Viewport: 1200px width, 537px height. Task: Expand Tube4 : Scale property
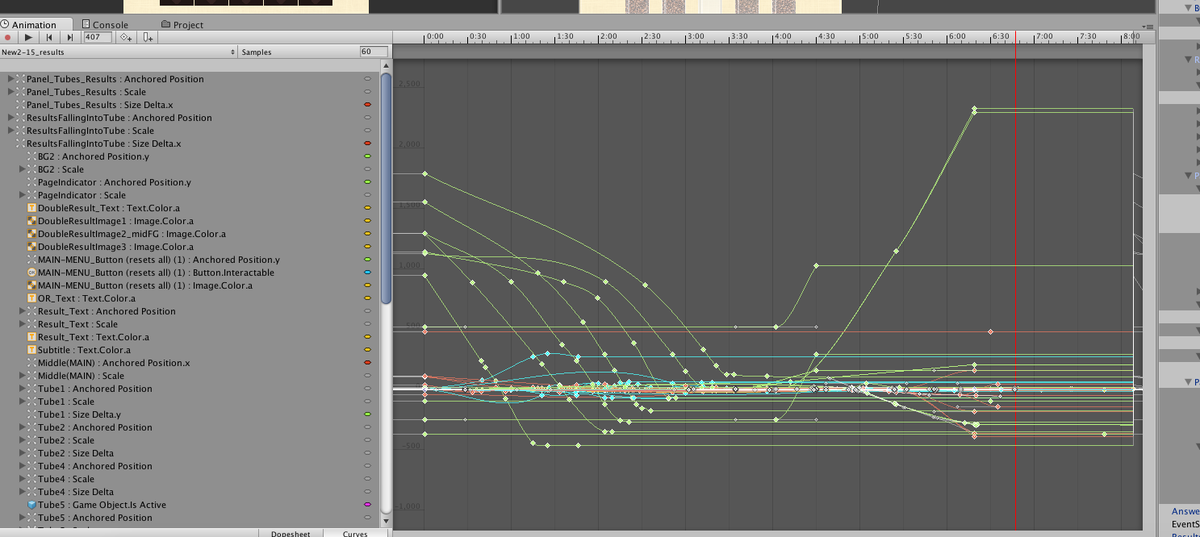(x=22, y=479)
